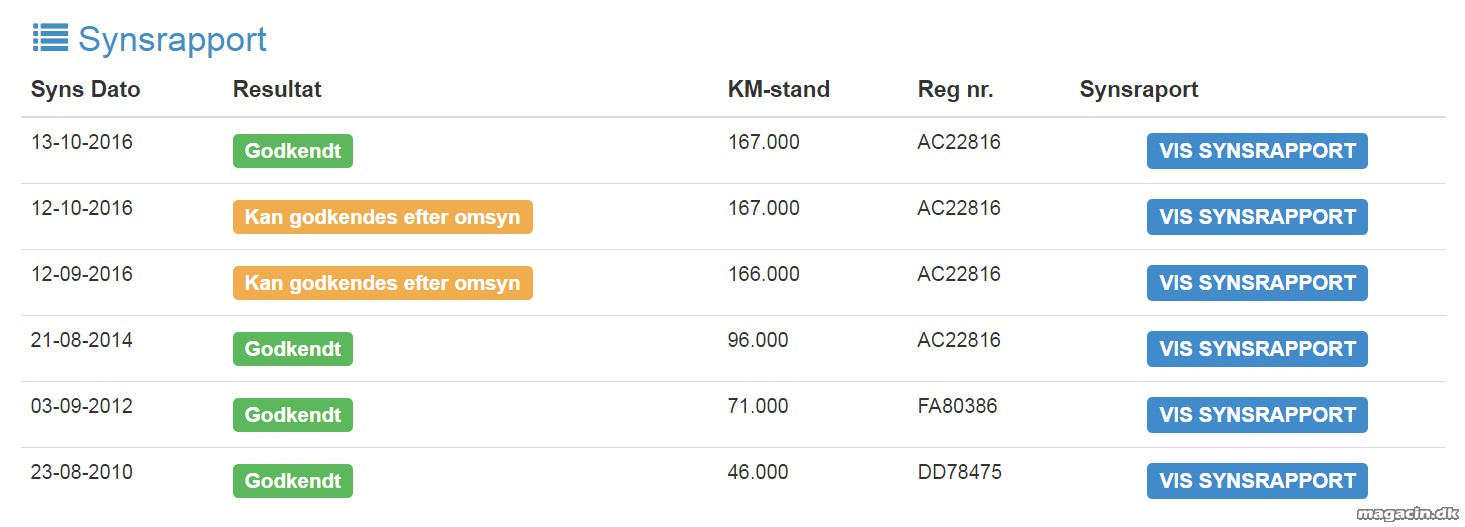This screenshot has height=527, width=1465.
Task: Select registration number DD78475
Action: tap(959, 472)
